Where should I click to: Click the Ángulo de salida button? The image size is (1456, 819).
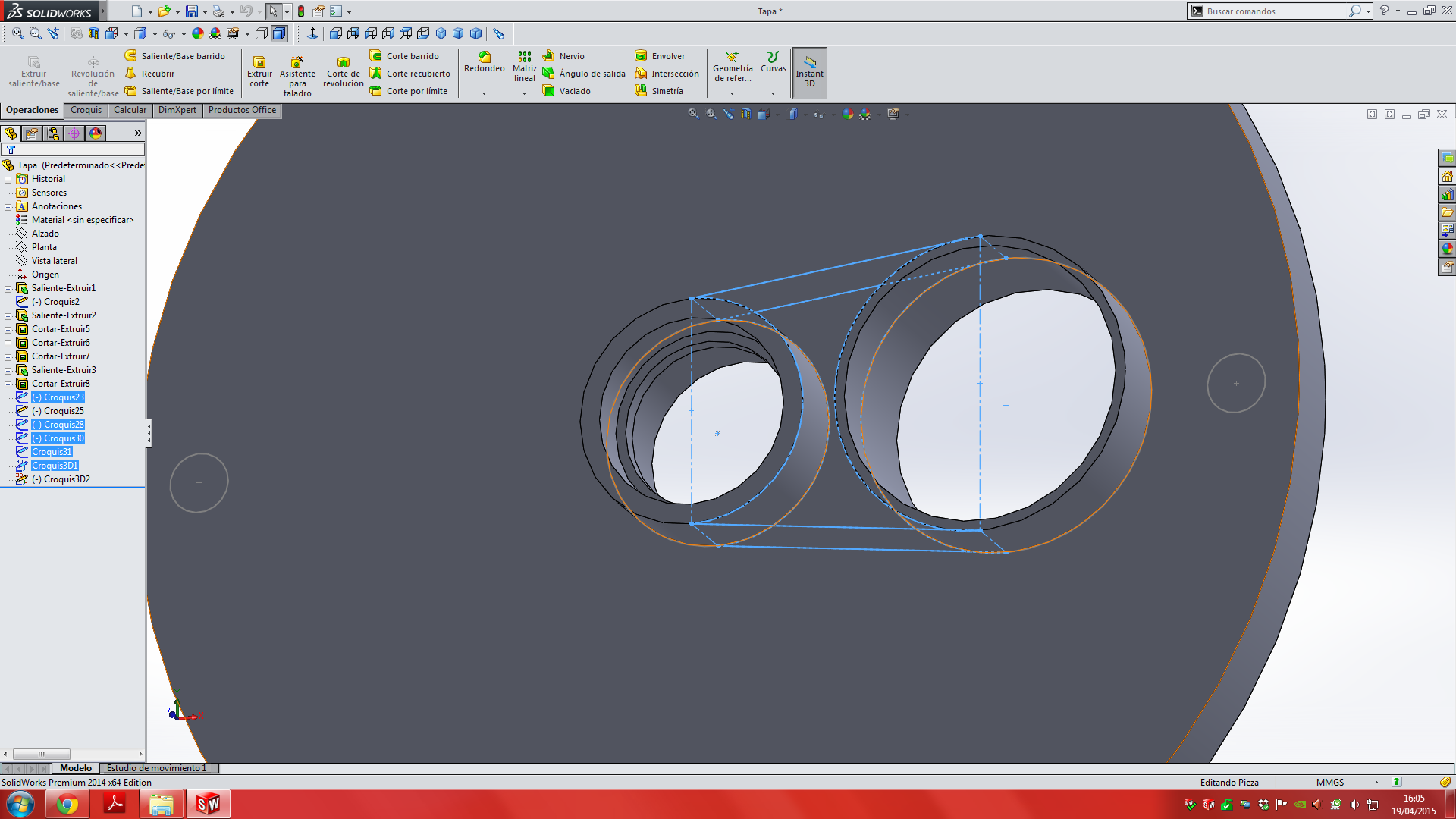pyautogui.click(x=584, y=74)
